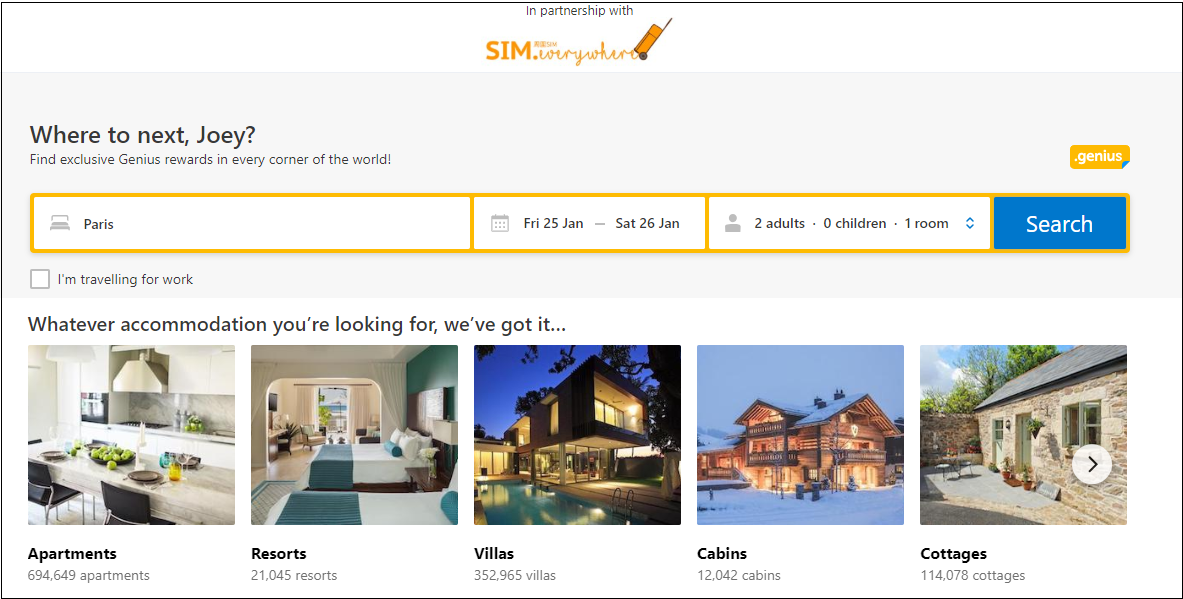This screenshot has height=599, width=1183.
Task: Open the Resorts bedroom thumbnail
Action: (355, 435)
